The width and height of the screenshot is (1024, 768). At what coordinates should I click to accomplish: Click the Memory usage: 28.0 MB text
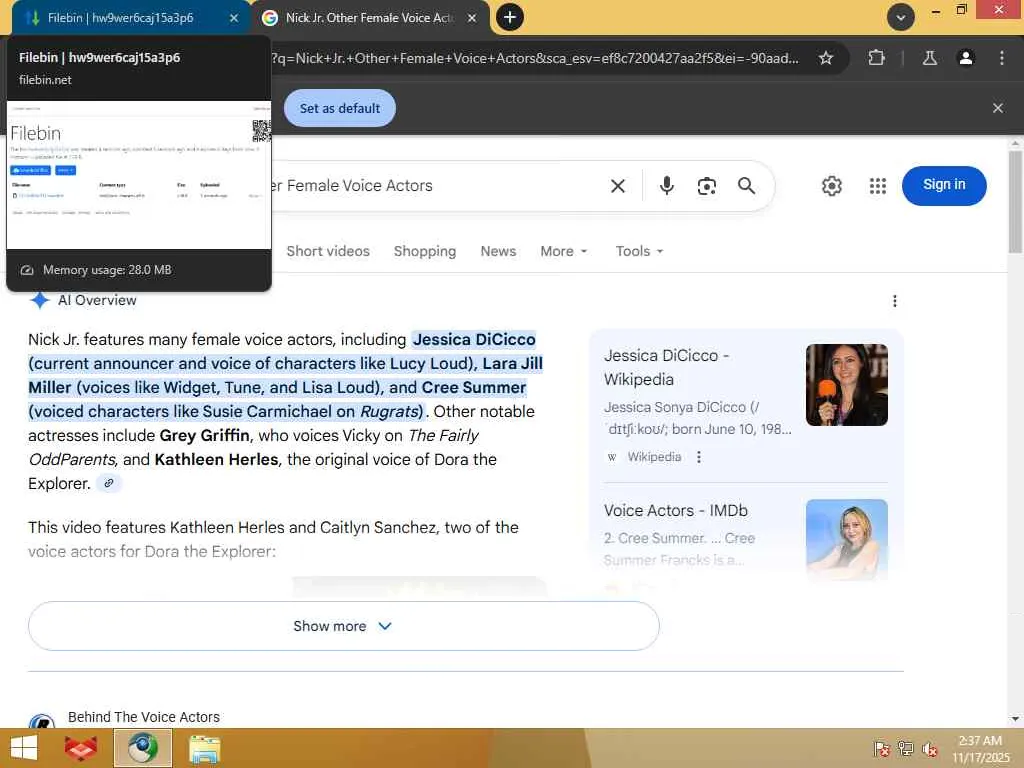[107, 270]
